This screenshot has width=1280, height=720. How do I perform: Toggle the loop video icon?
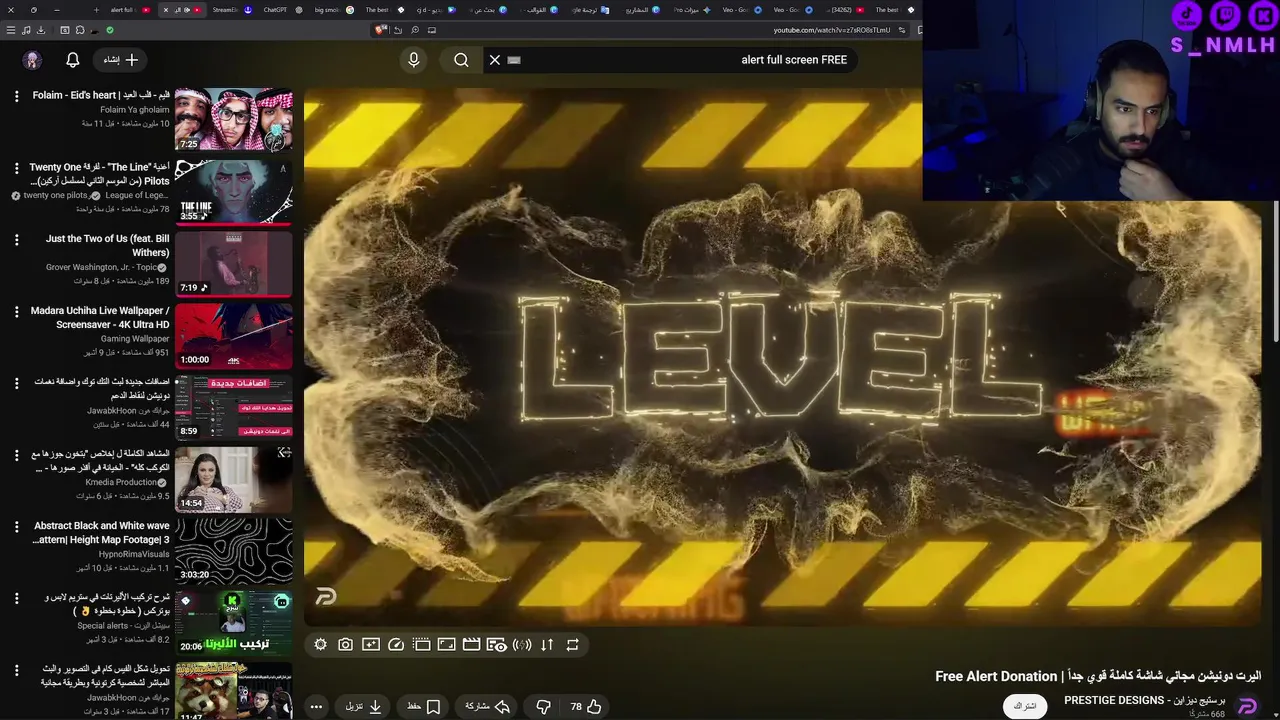coord(573,645)
